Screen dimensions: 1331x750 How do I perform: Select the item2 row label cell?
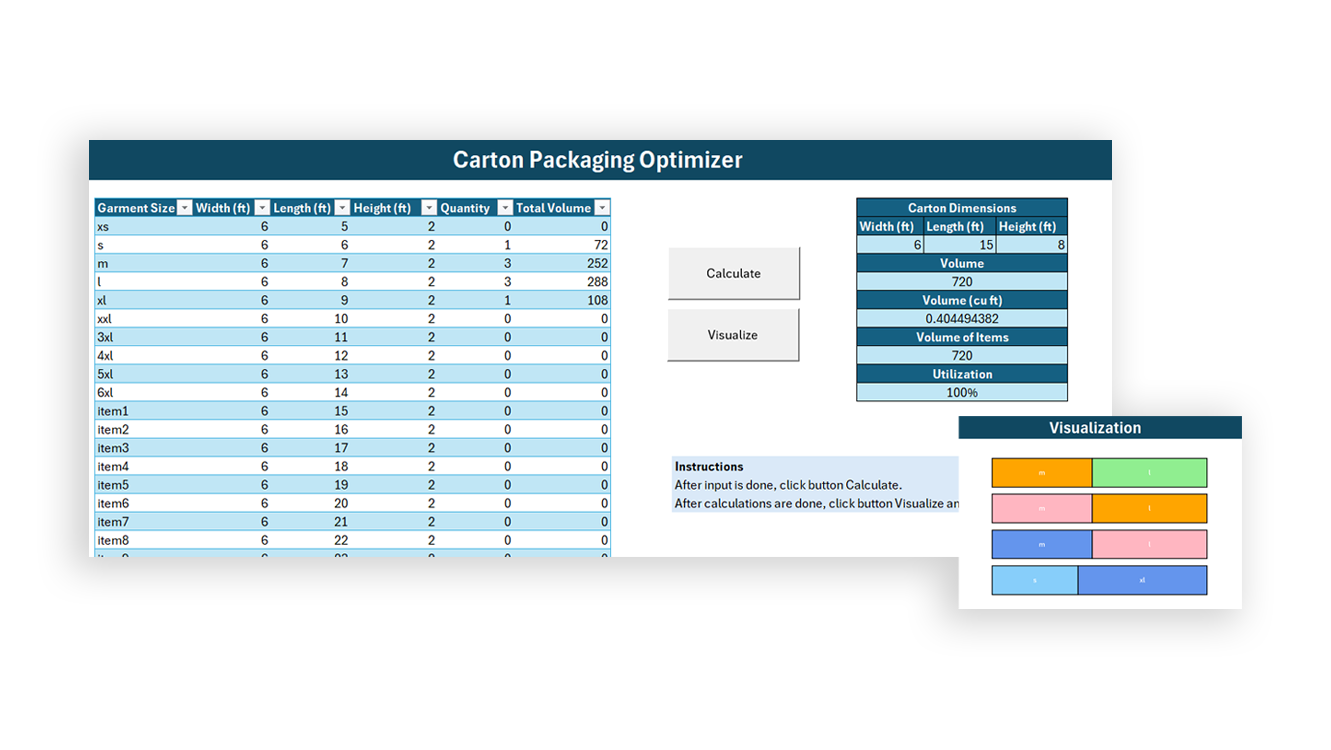point(144,430)
